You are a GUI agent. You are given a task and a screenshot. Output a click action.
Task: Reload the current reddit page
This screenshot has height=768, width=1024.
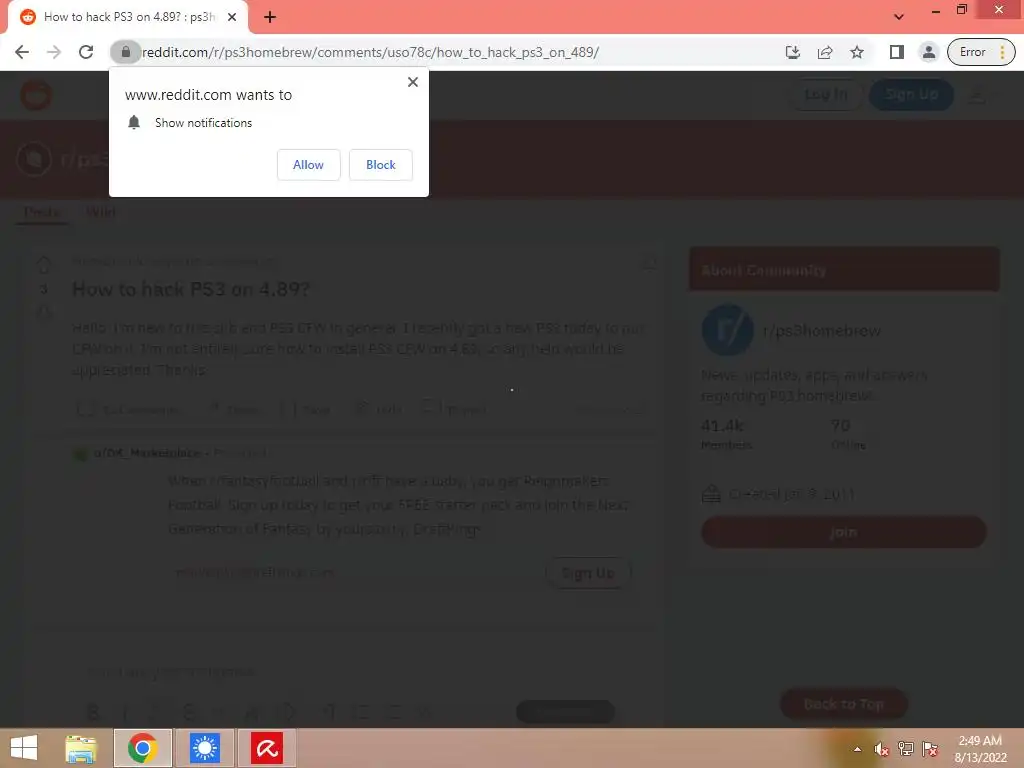[x=86, y=52]
